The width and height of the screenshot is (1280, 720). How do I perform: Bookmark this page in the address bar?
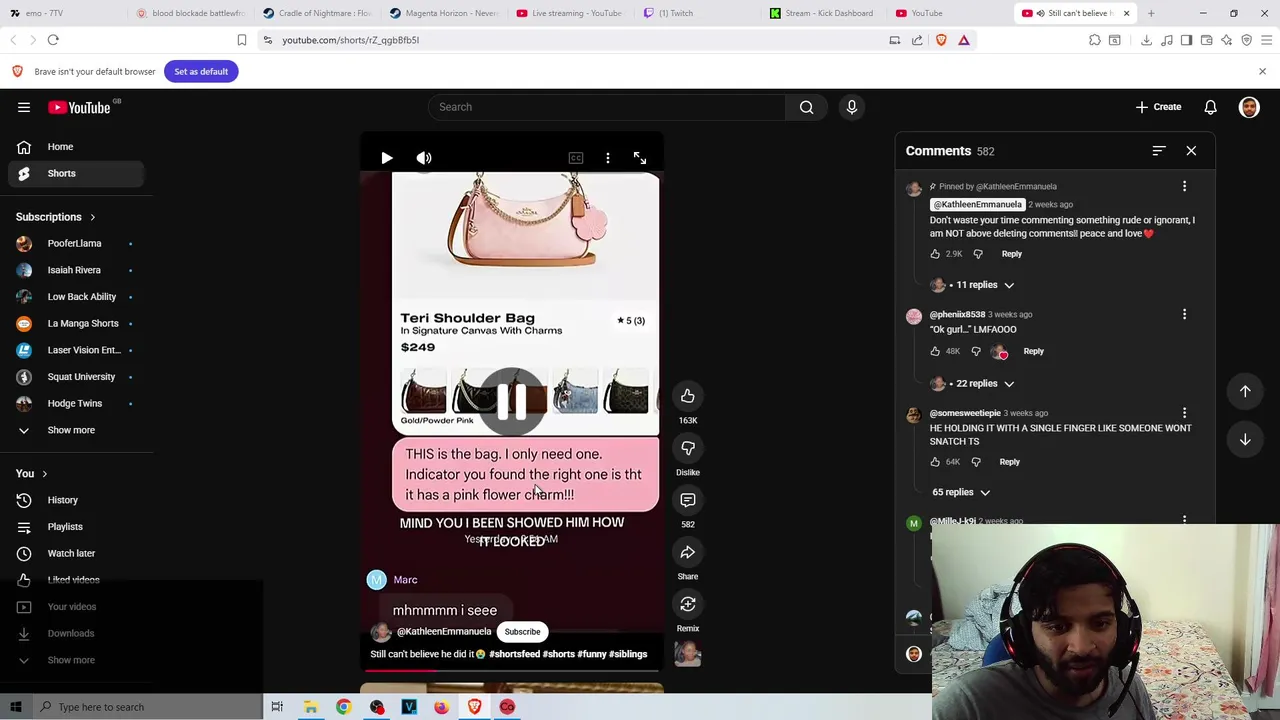point(241,40)
